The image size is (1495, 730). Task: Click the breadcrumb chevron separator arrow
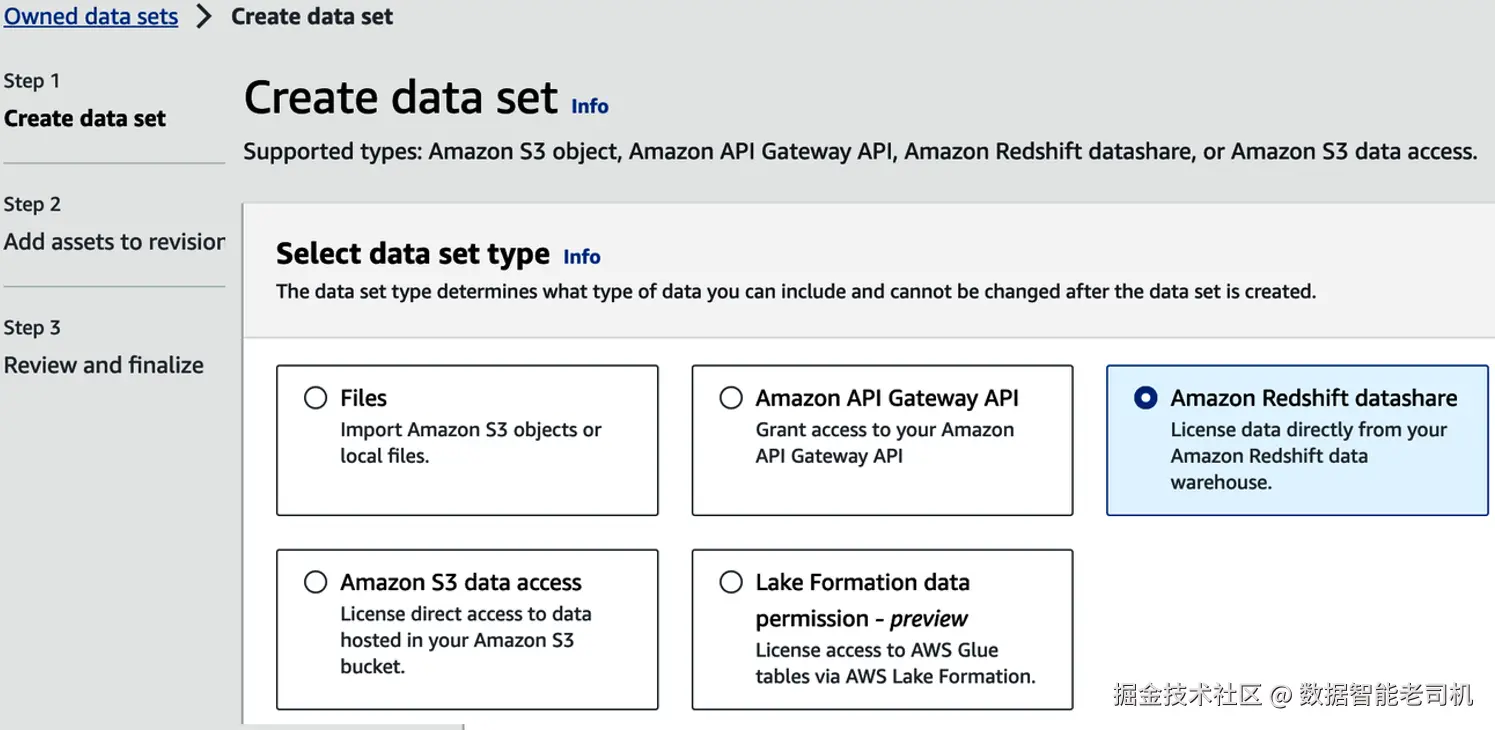204,17
